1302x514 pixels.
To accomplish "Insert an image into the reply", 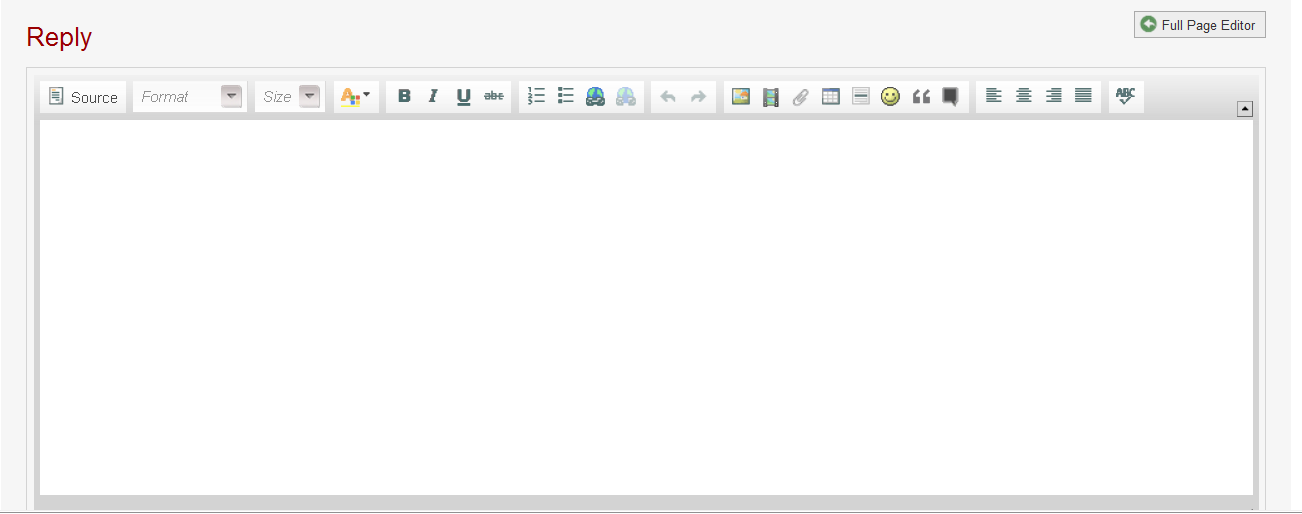I will (740, 97).
